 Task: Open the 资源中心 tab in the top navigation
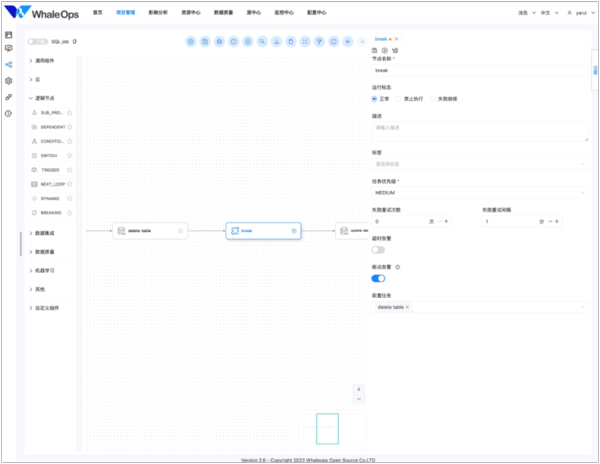tap(190, 12)
